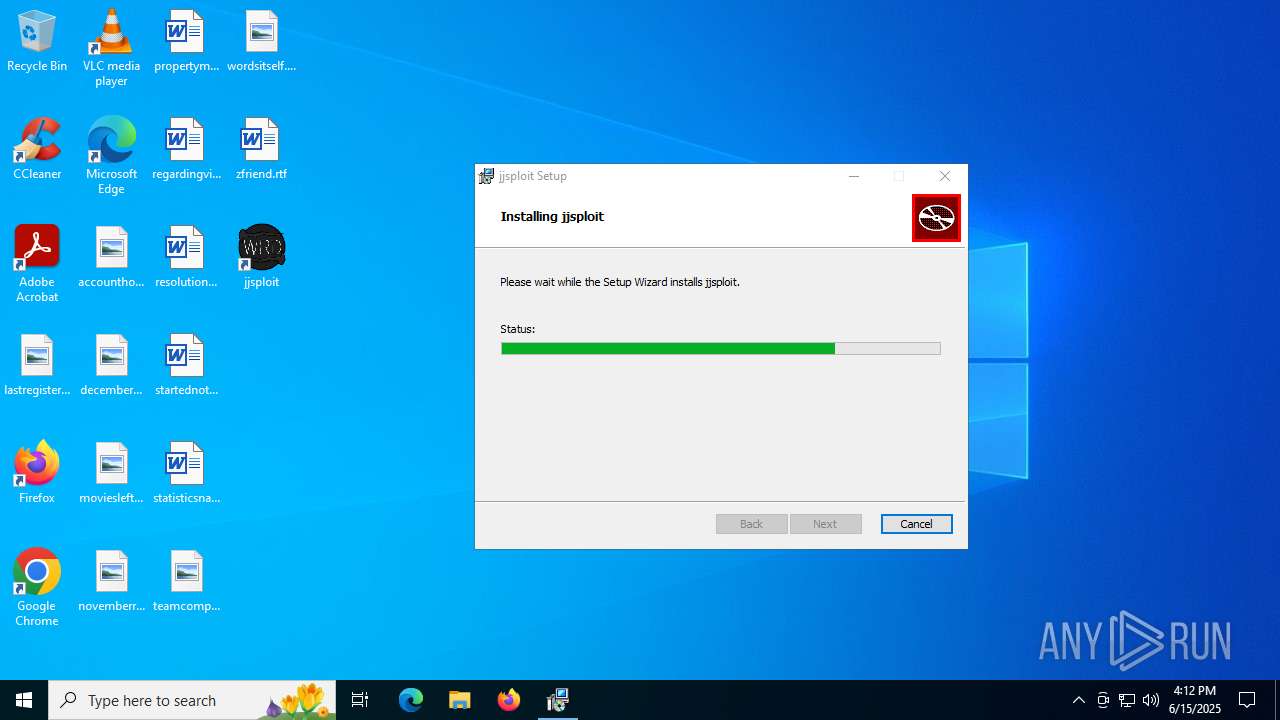The height and width of the screenshot is (720, 1280).
Task: Click the jjsploit logo in installer header
Action: point(936,218)
